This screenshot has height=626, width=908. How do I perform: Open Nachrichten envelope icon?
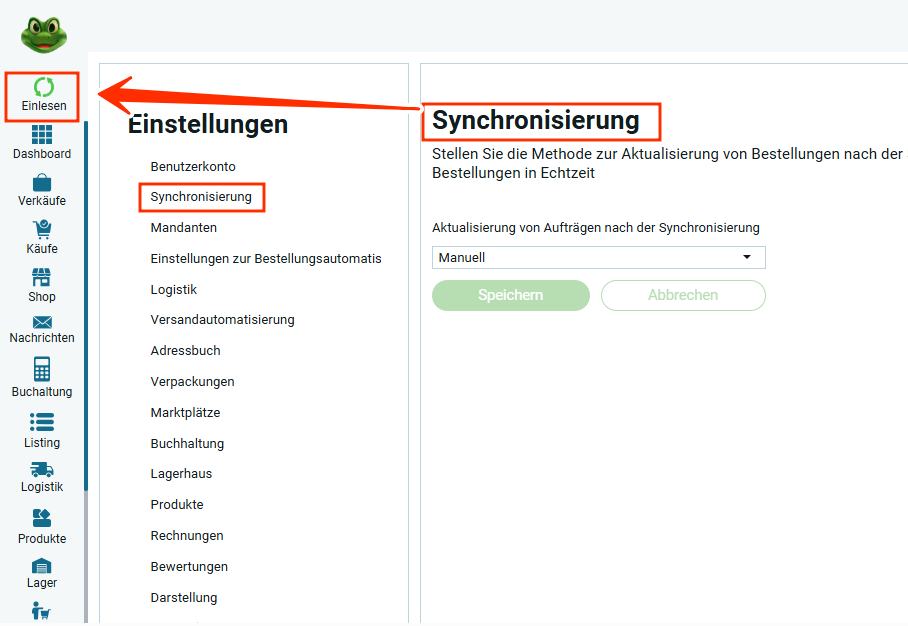click(42, 322)
